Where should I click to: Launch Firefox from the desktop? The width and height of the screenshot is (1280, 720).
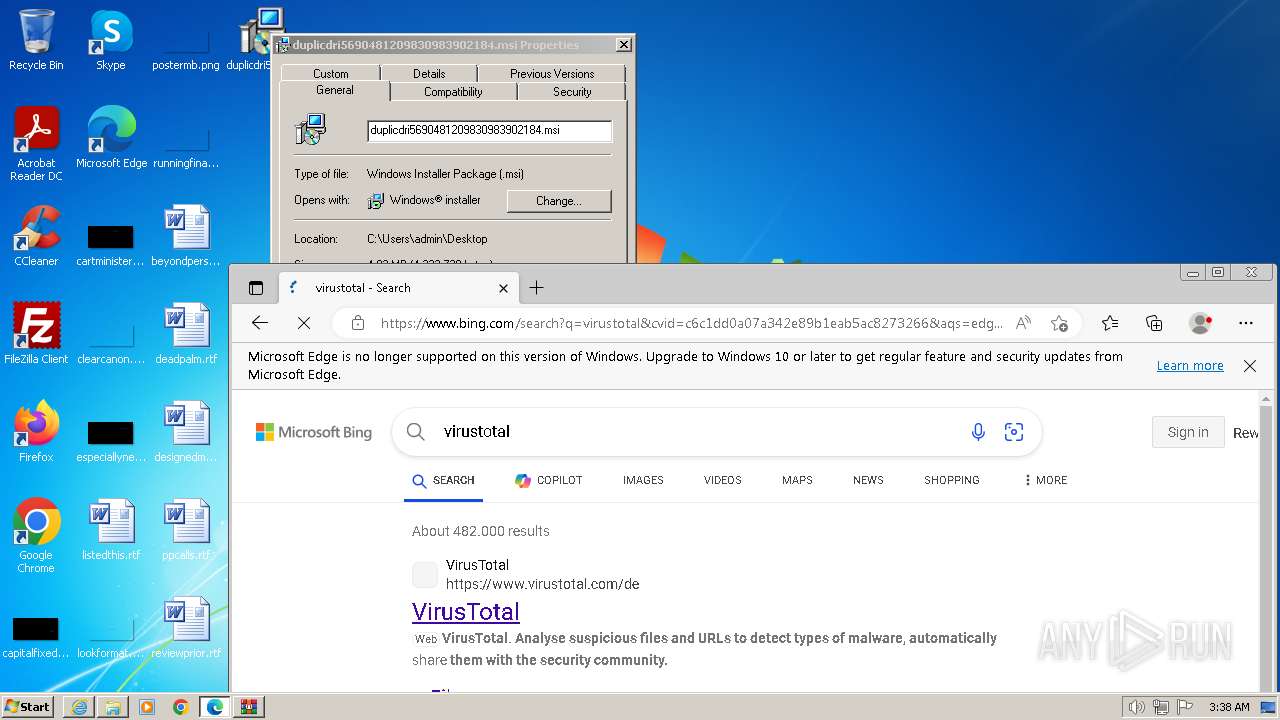coord(36,432)
